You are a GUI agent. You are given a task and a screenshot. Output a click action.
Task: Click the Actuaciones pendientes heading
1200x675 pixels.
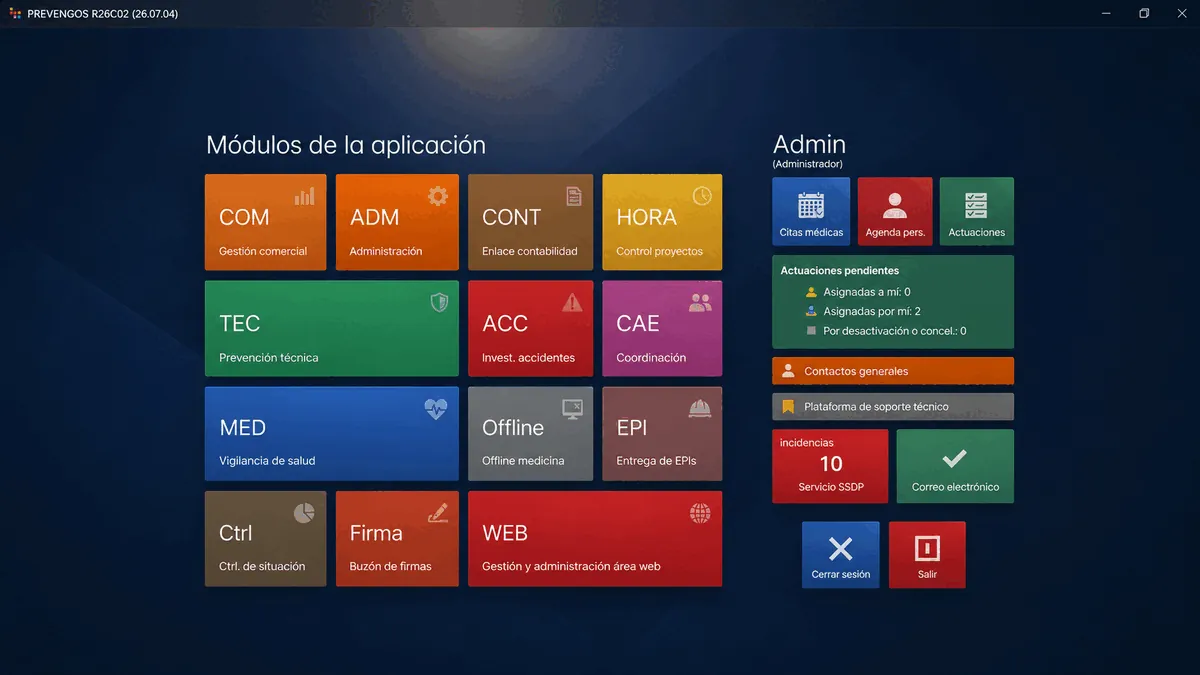tap(840, 270)
